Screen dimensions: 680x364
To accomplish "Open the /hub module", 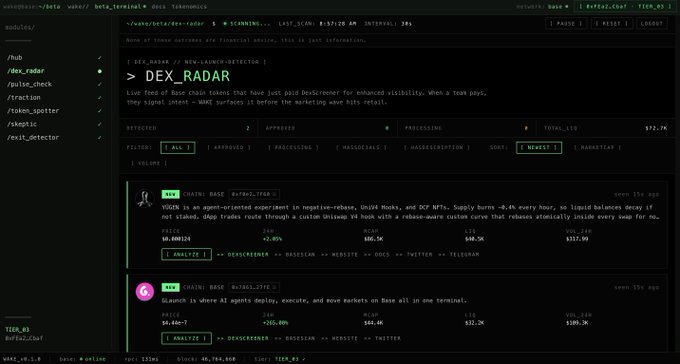I will (55, 58).
